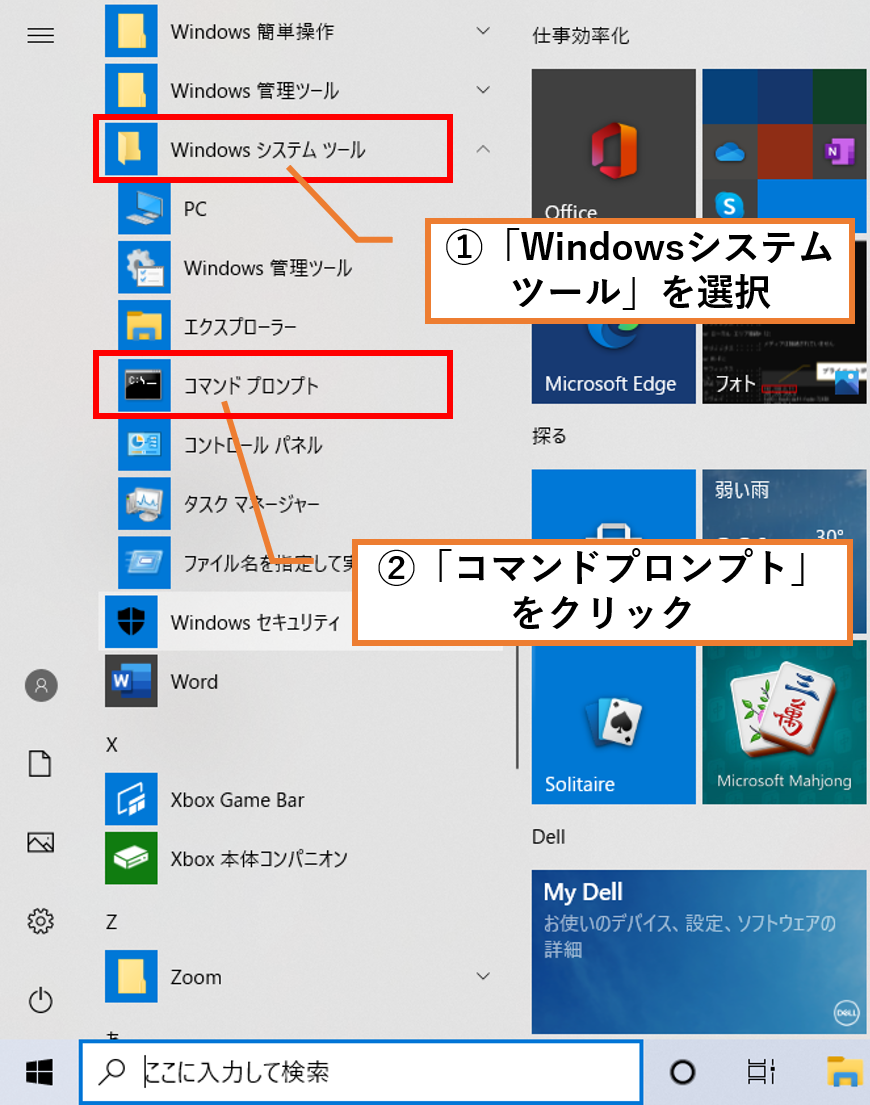Image resolution: width=870 pixels, height=1105 pixels.
Task: Open the Windows 管理ツール gear-checklist icon
Action: pos(144,268)
